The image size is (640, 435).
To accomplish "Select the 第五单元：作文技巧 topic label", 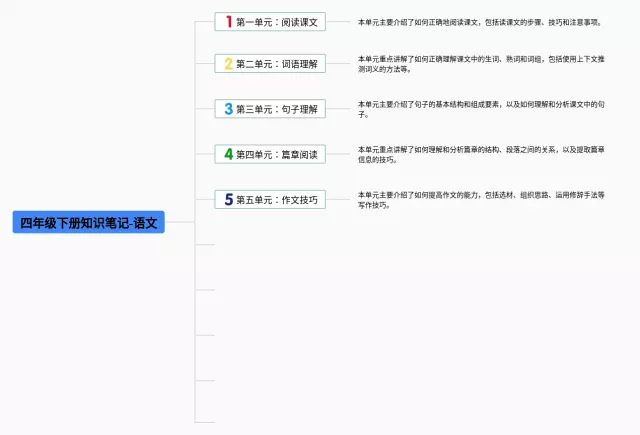I will (277, 199).
